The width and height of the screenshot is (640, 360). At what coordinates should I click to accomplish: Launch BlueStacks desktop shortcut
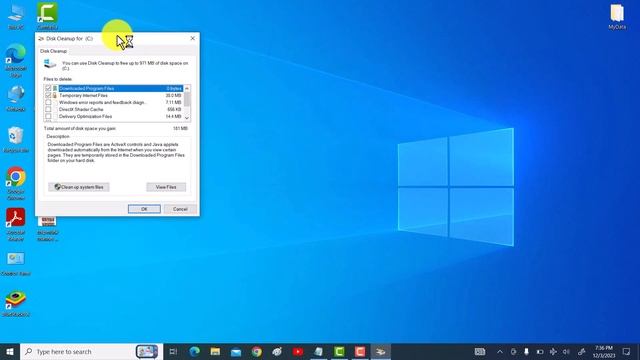point(16,304)
